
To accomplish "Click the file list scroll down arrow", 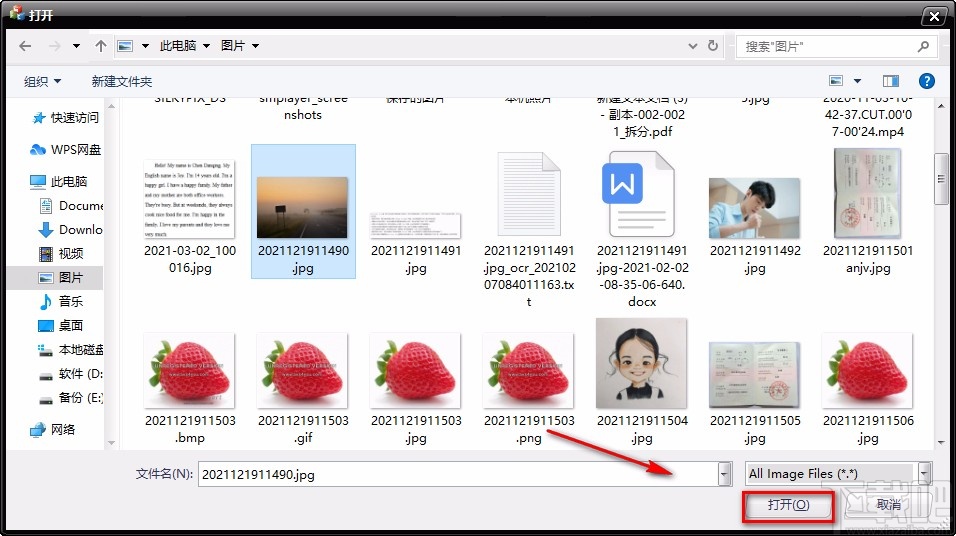I will pos(941,443).
